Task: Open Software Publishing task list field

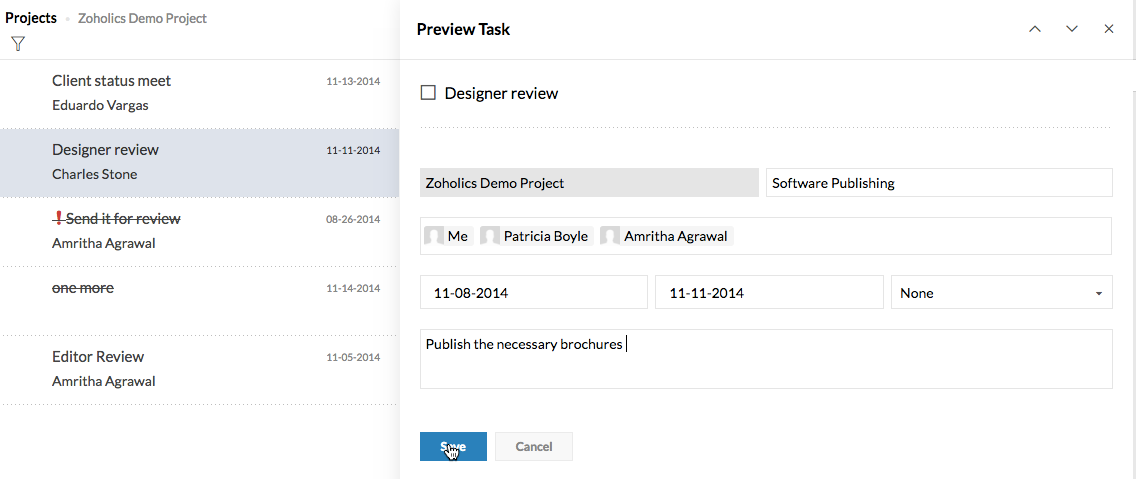Action: click(938, 183)
